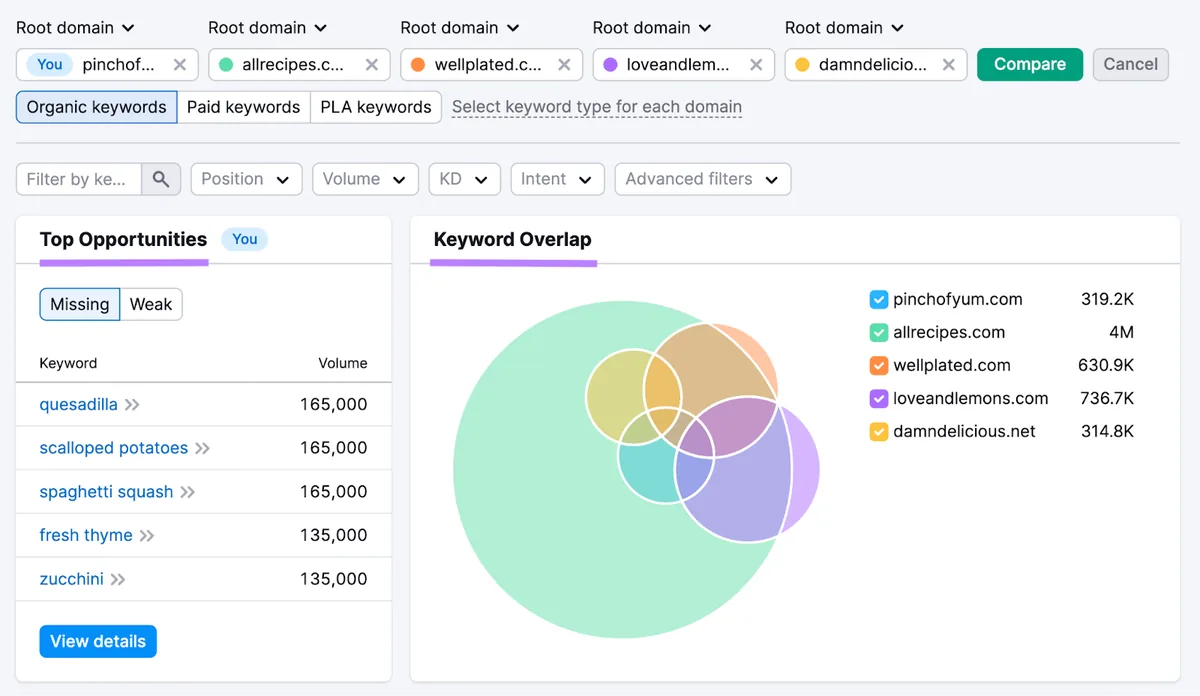This screenshot has height=696, width=1200.
Task: Click the double-arrow icon beside spaghetti squash
Action: (187, 492)
